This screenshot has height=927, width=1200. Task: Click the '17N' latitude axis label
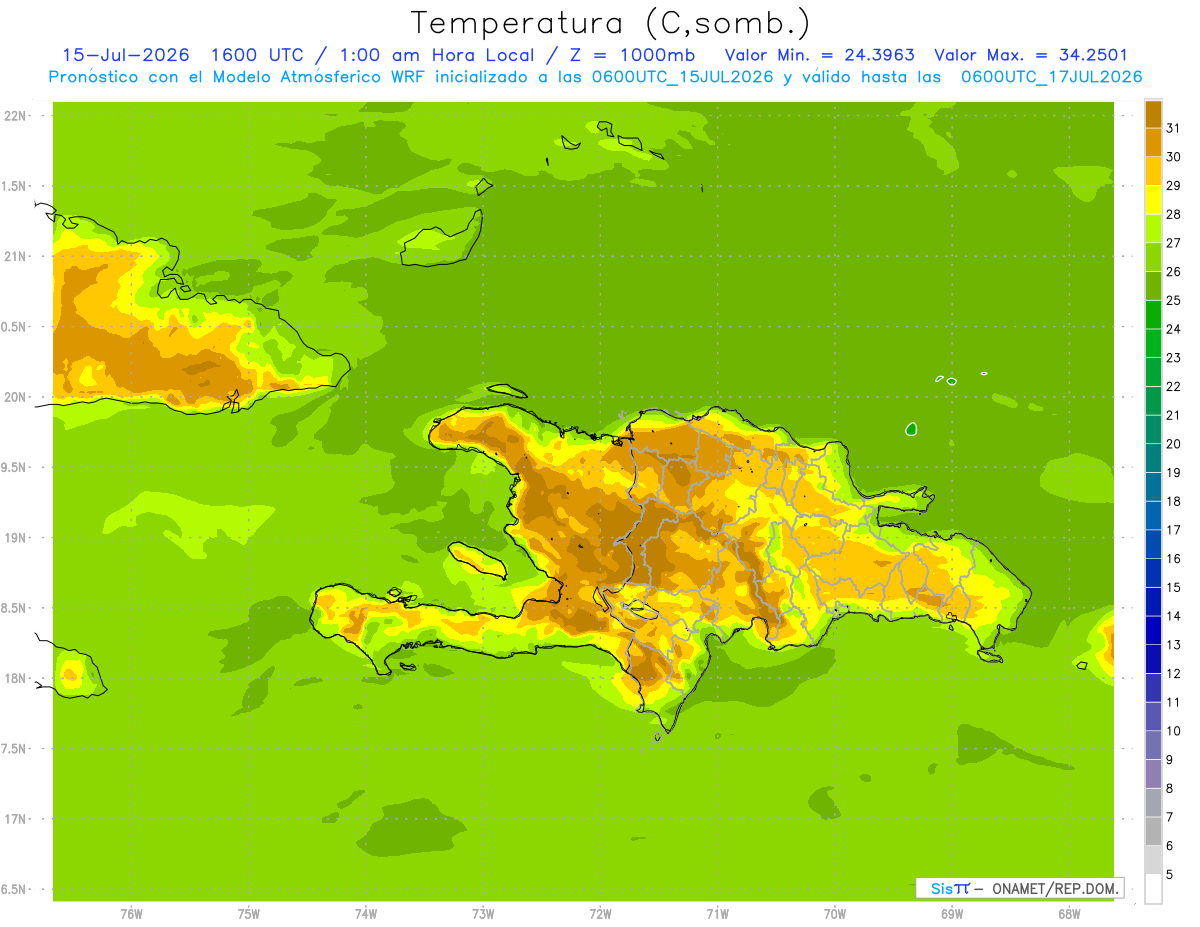click(15, 819)
